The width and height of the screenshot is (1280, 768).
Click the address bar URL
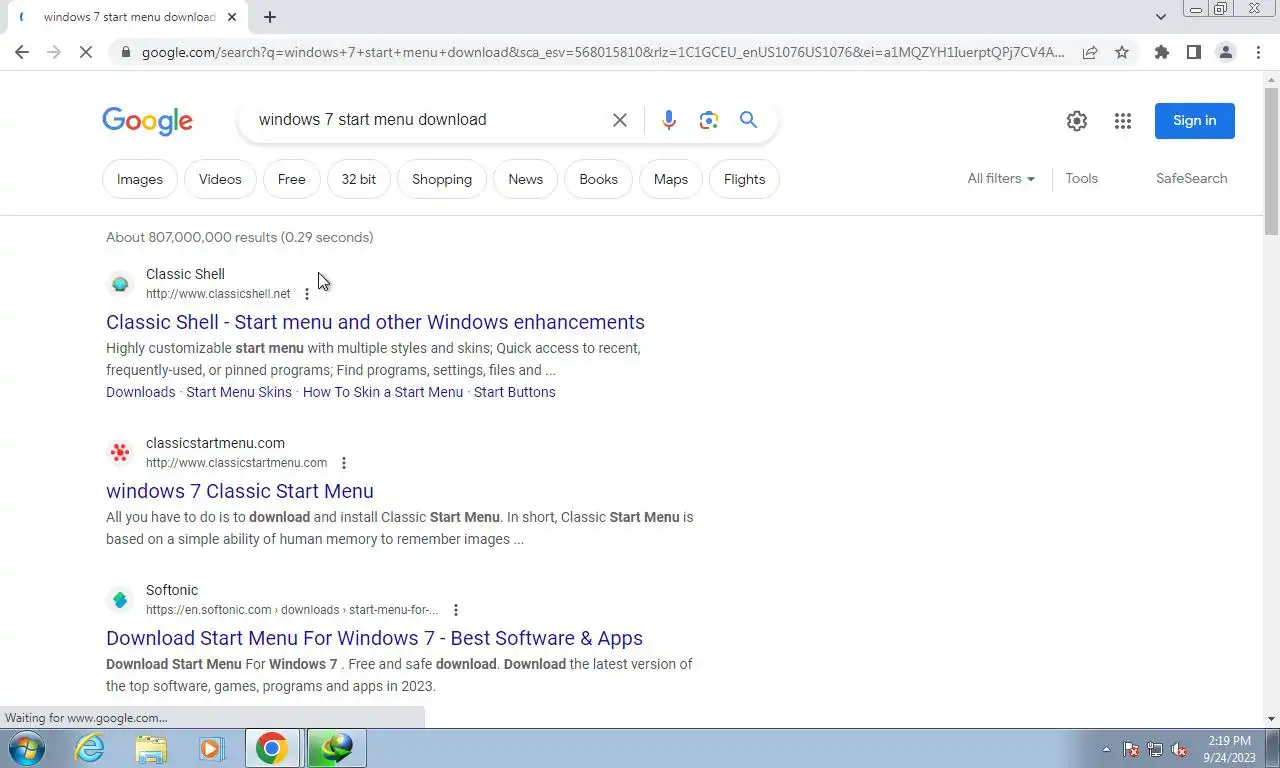(603, 52)
